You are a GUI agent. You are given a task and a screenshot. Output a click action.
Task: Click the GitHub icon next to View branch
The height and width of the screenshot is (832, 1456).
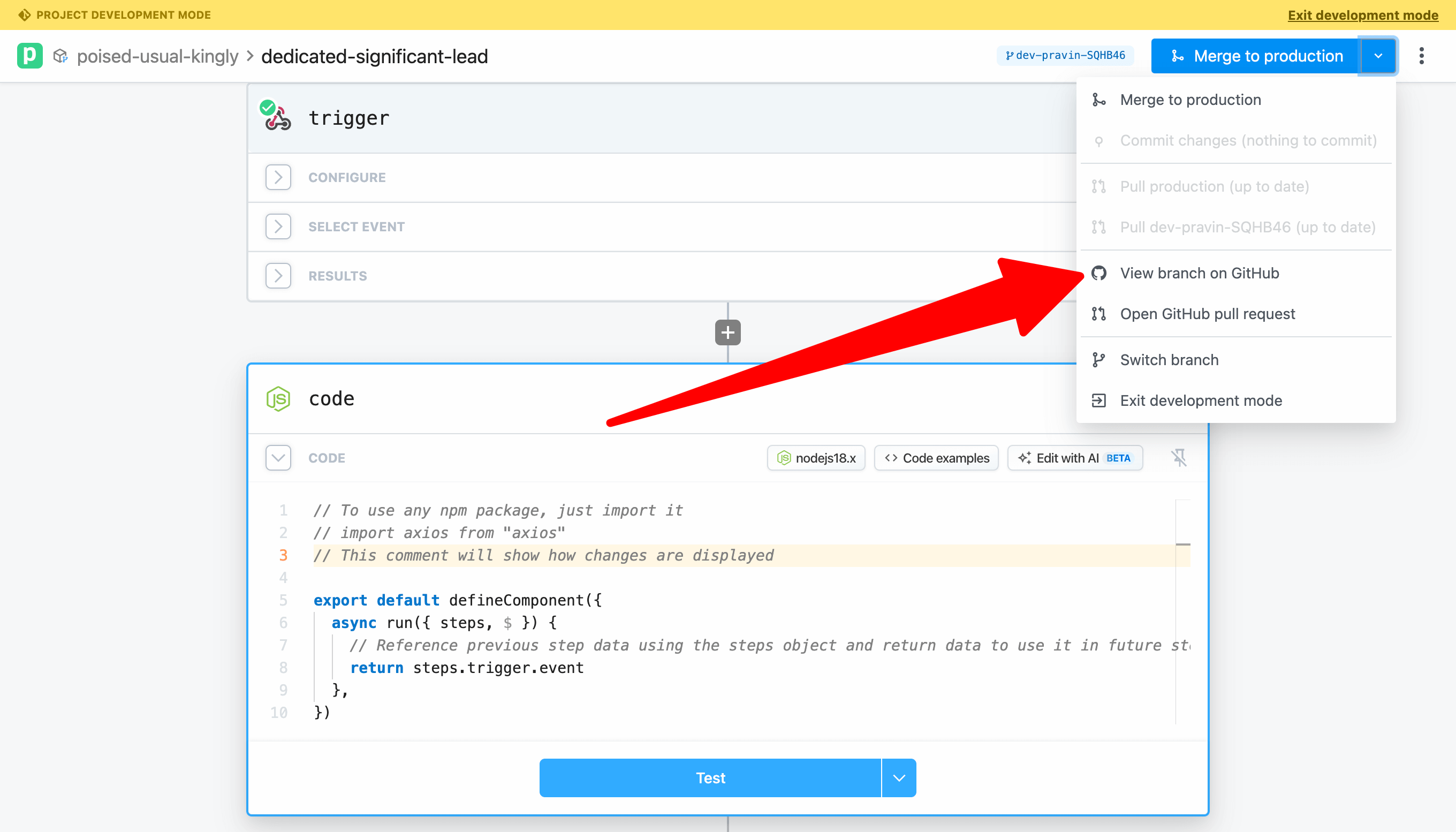(1098, 273)
